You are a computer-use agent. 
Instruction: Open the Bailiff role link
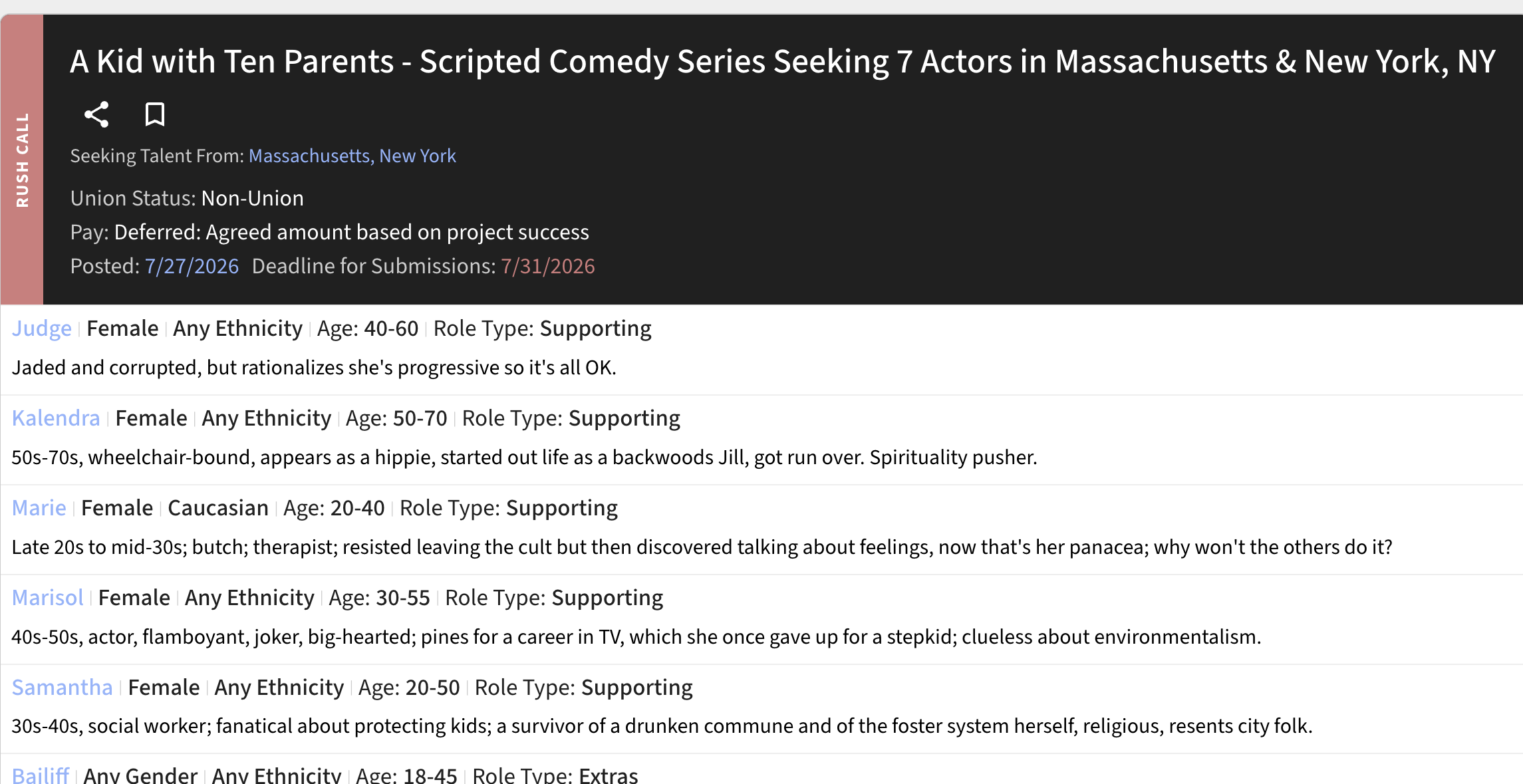[x=41, y=775]
